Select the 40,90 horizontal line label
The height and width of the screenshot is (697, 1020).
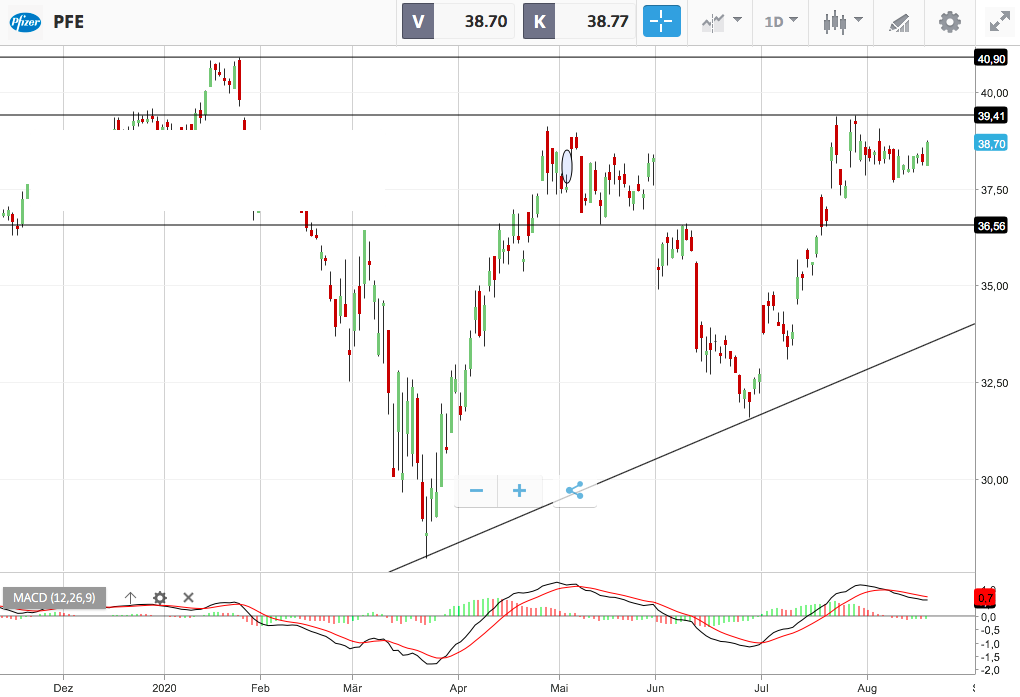point(991,59)
